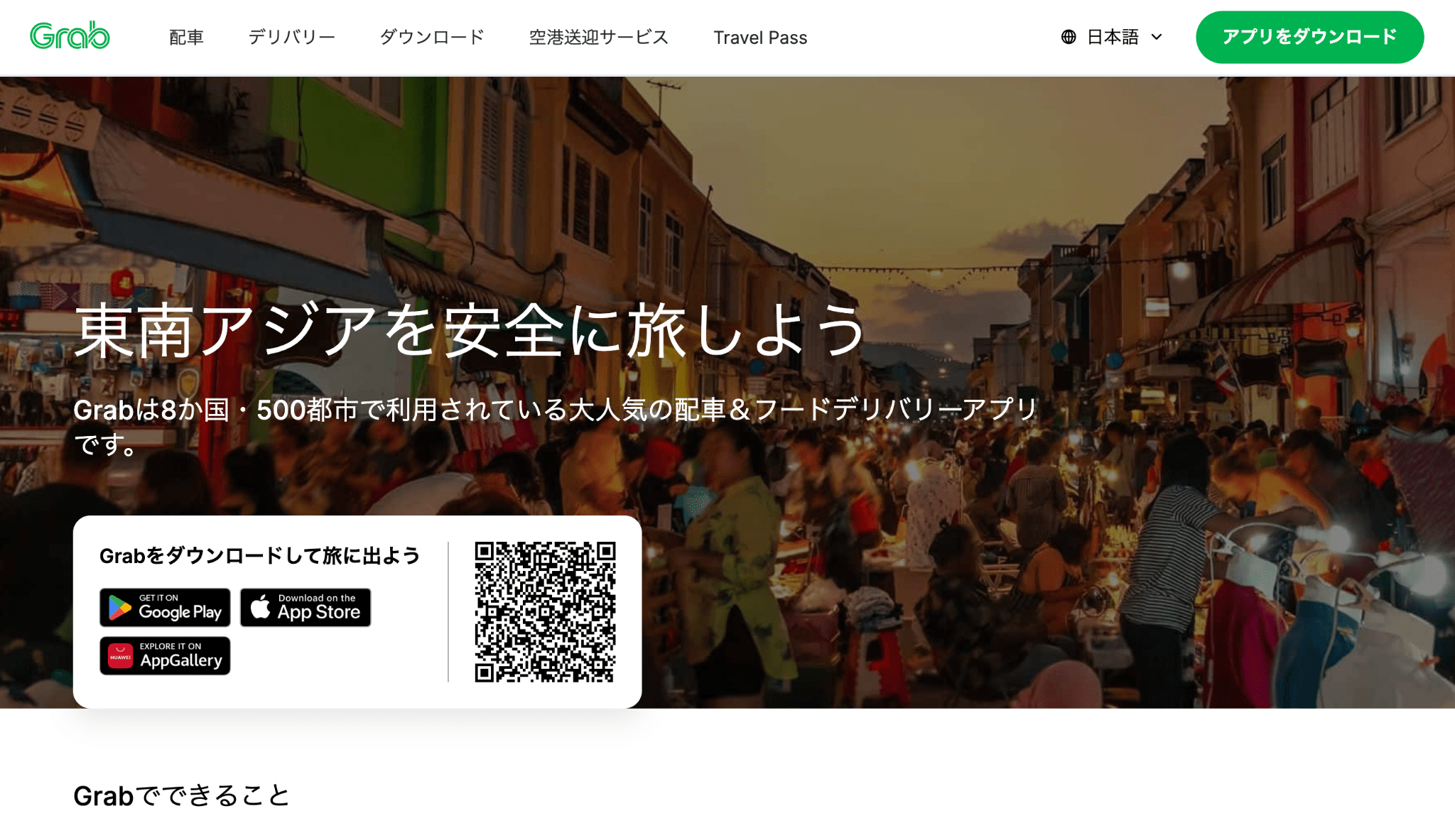Open the Huawei AppGallery badge

tap(165, 655)
